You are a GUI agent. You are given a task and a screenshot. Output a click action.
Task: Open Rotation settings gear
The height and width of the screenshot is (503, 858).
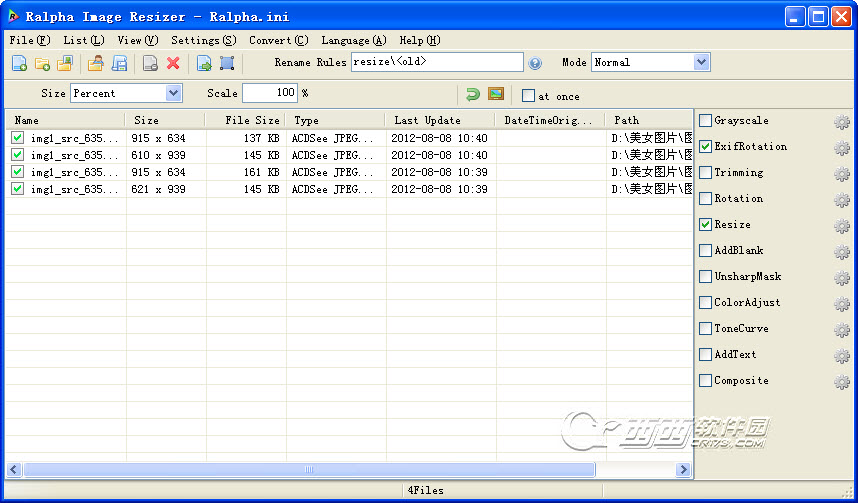tap(842, 200)
